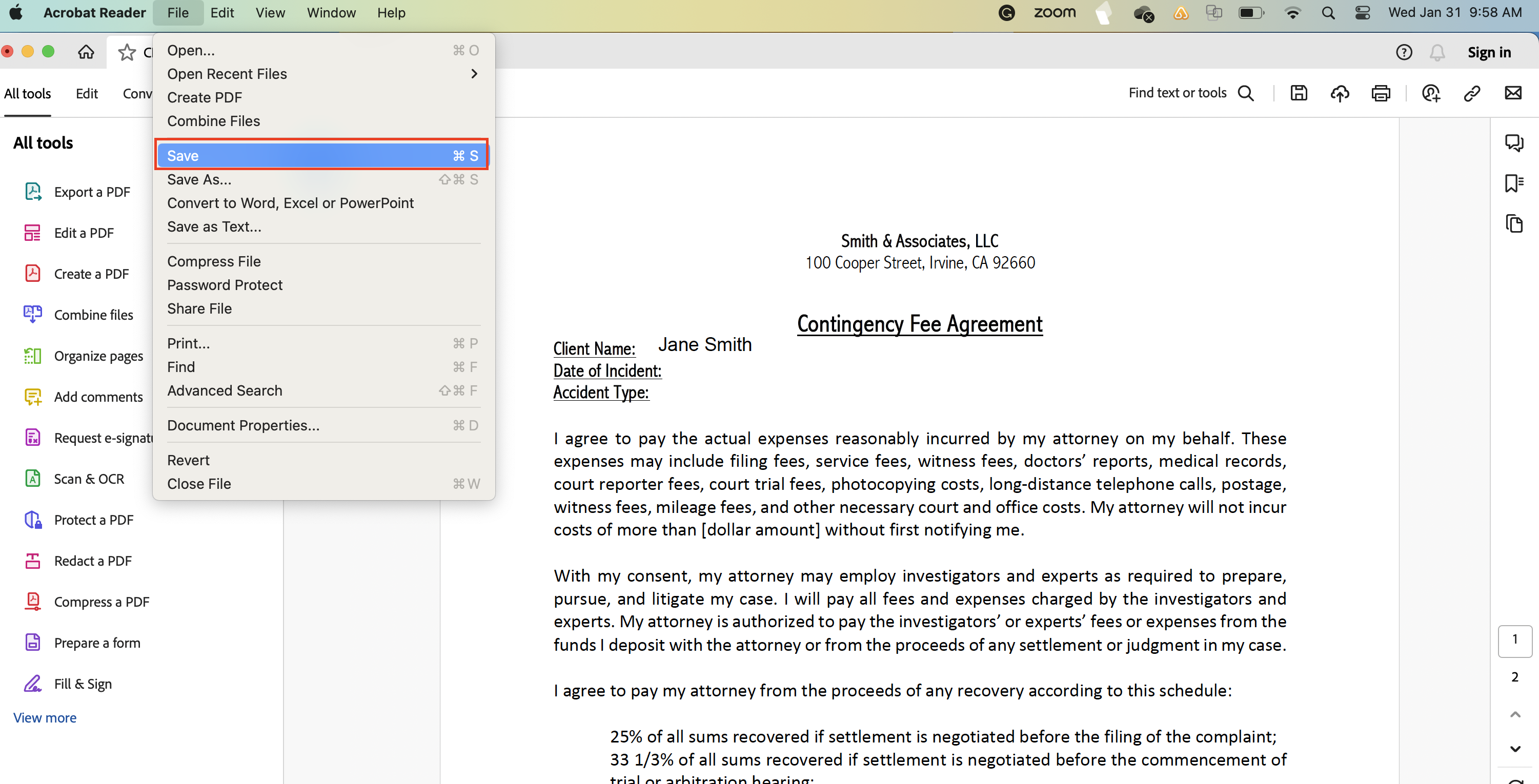Viewport: 1539px width, 784px height.
Task: Click the Organize pages tool icon
Action: pos(33,356)
